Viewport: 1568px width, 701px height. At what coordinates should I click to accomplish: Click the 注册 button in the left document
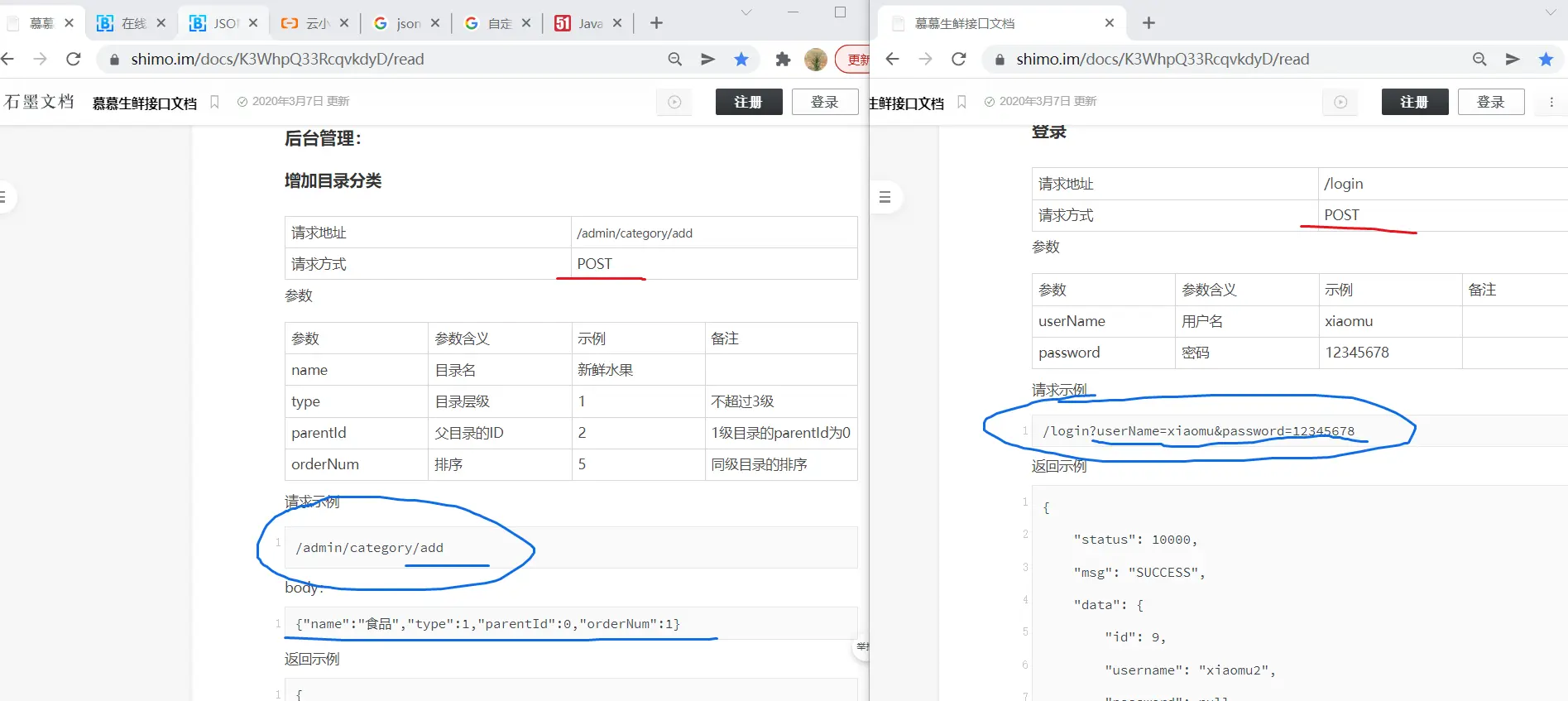pyautogui.click(x=748, y=102)
